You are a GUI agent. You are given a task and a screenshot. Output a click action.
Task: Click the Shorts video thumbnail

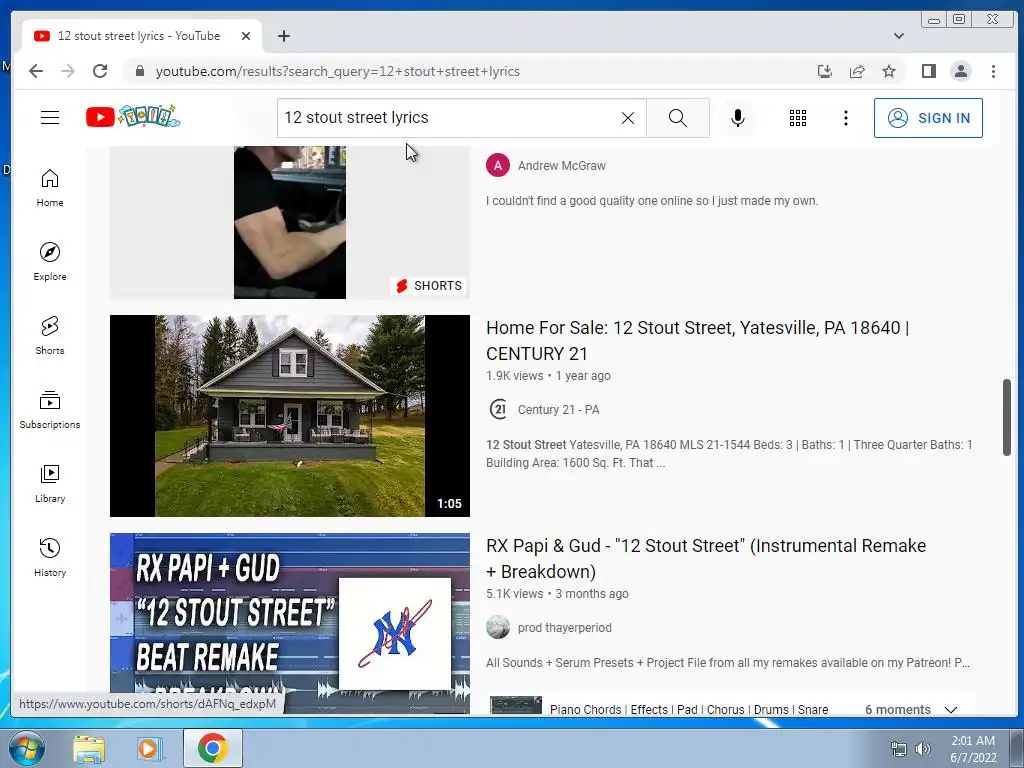coord(289,222)
